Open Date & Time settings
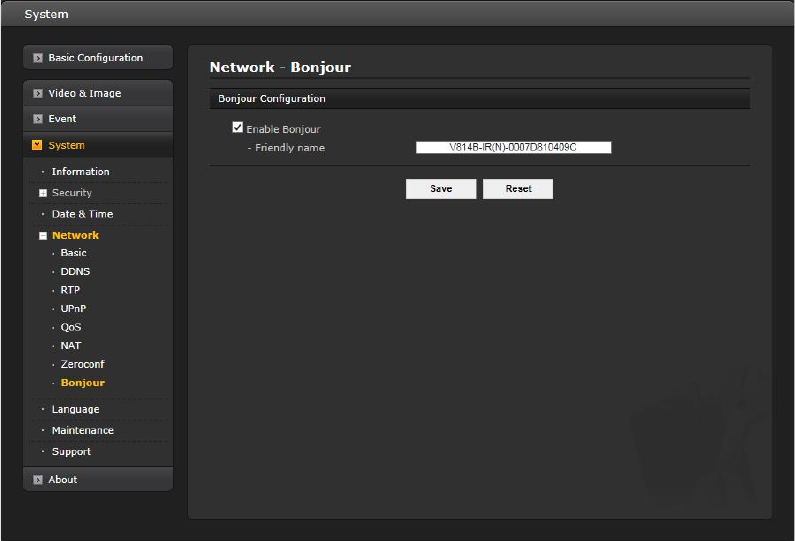Screen dimensions: 795x541 [83, 214]
